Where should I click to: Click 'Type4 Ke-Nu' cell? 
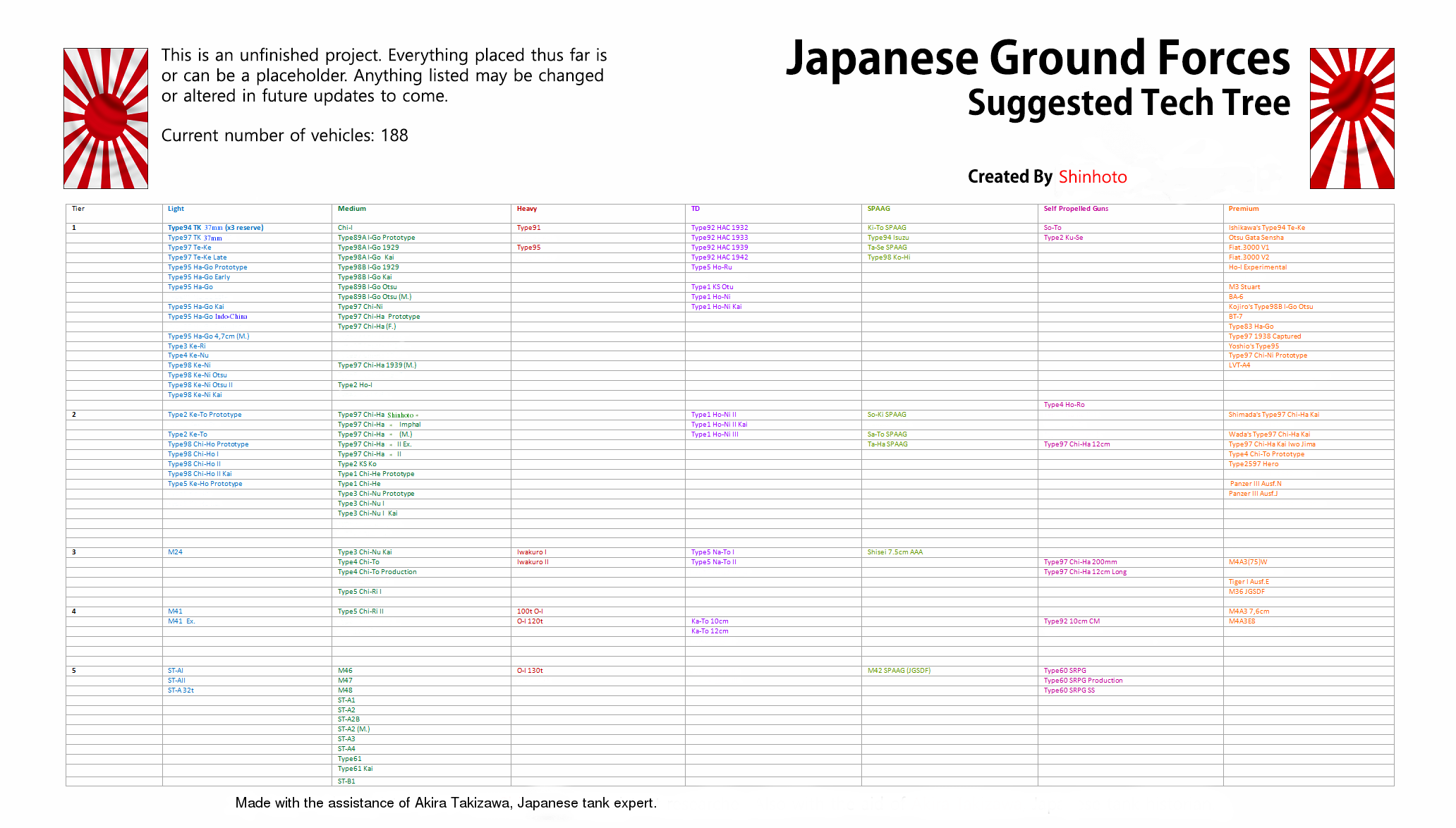tap(188, 355)
